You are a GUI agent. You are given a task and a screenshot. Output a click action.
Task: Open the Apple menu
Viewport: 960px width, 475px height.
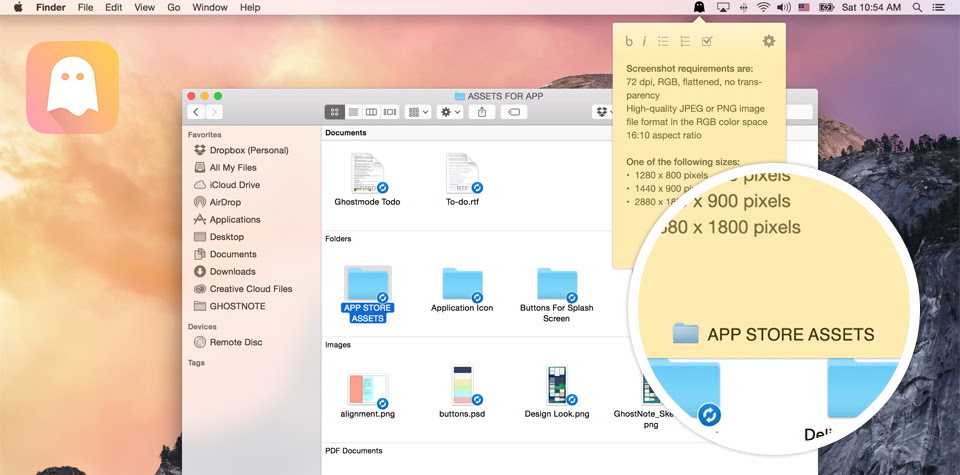tap(18, 7)
